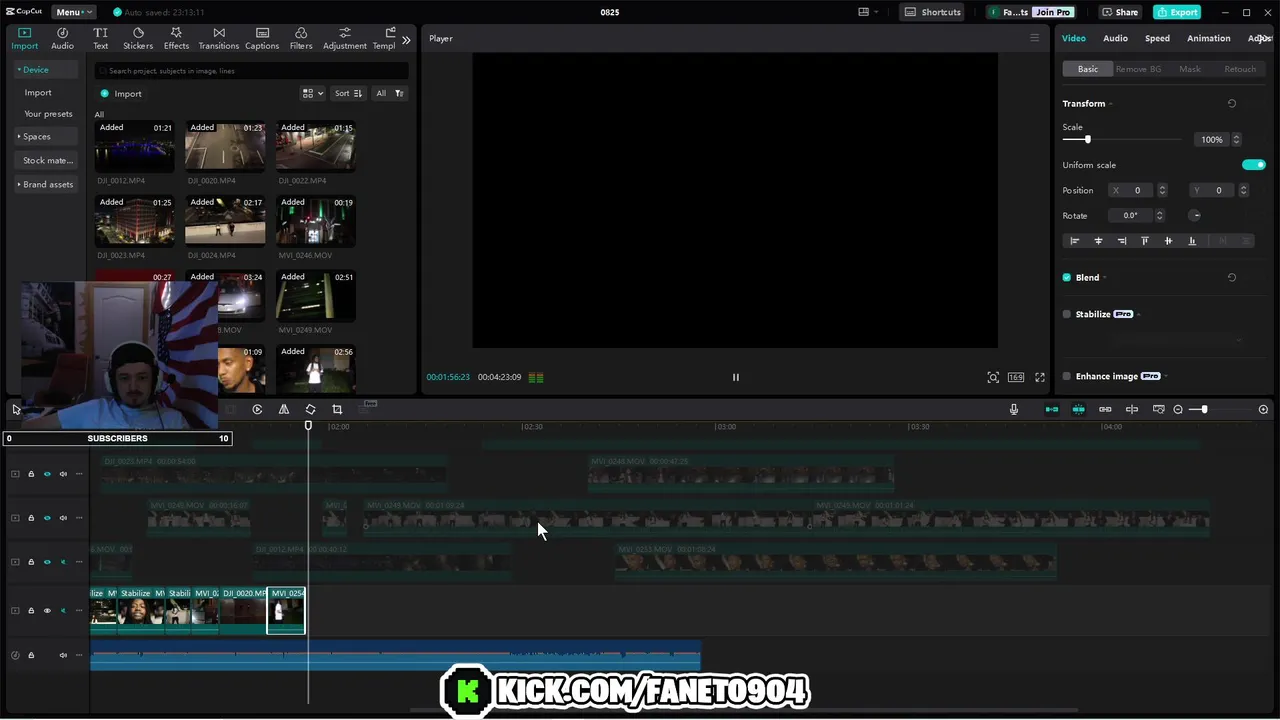Screen dimensions: 1280x720
Task: Toggle main track magnet snapping
Action: coord(1052,409)
